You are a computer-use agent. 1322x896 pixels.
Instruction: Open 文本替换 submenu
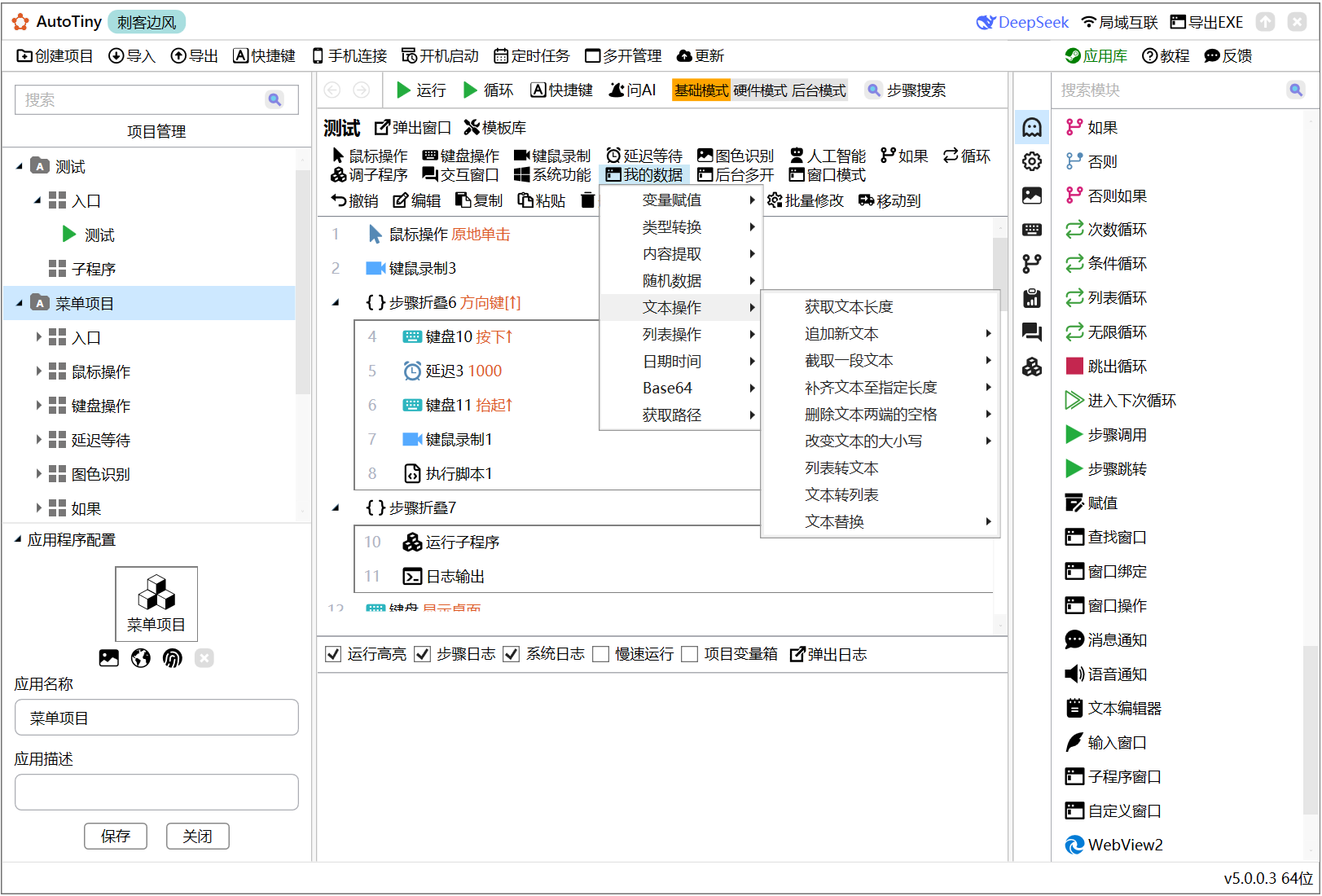tap(880, 521)
